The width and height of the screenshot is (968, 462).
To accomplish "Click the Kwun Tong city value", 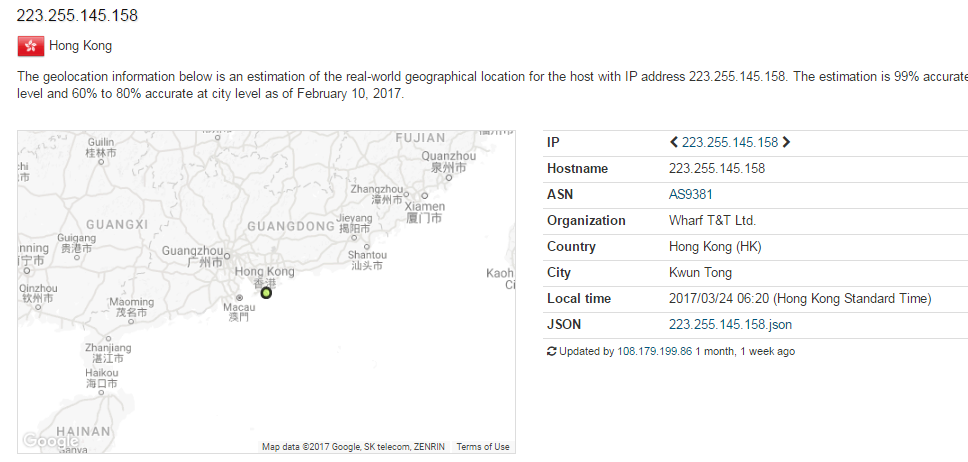I will 700,272.
